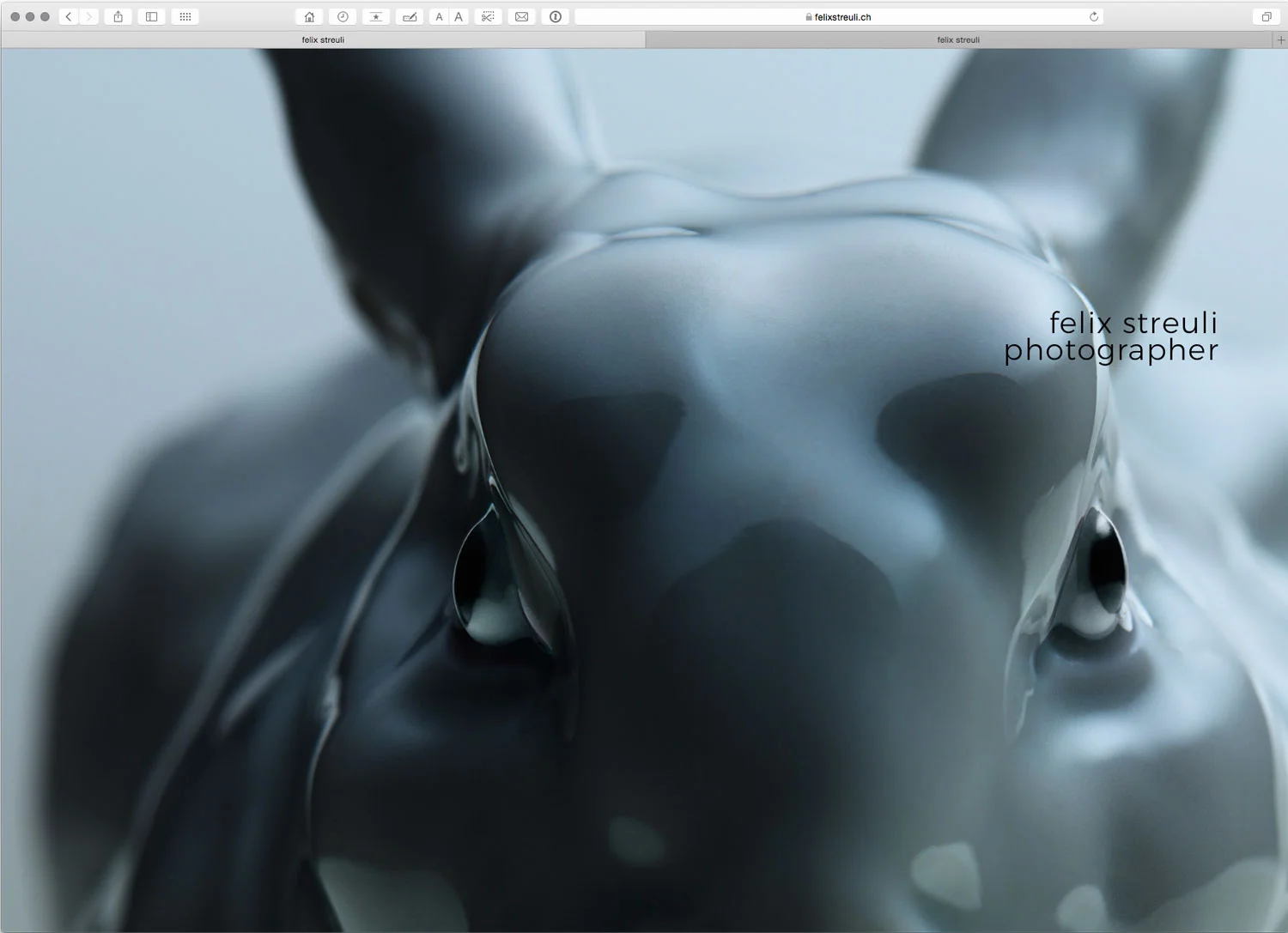Click the 1Password extension icon
Viewport: 1288px width, 933px height.
(556, 16)
